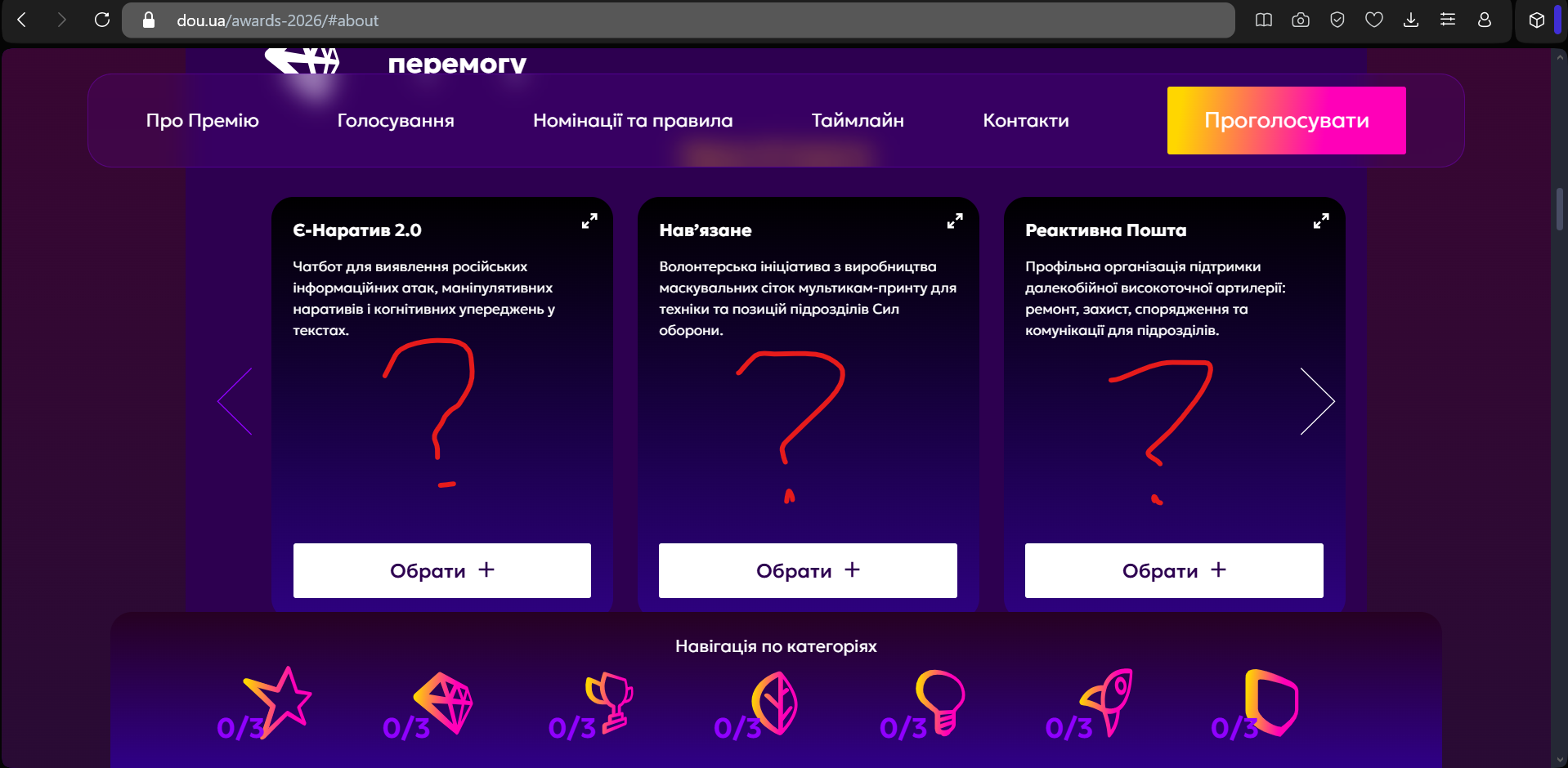Open Номінації та правила section
This screenshot has height=768, width=1568.
(633, 120)
